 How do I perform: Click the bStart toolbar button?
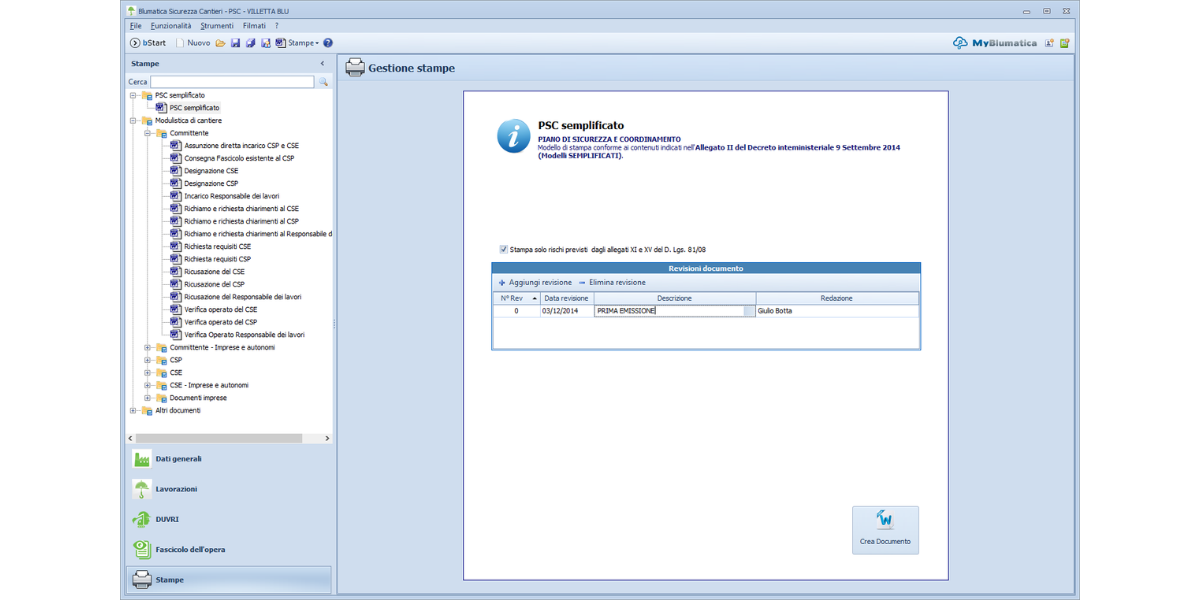tap(148, 43)
